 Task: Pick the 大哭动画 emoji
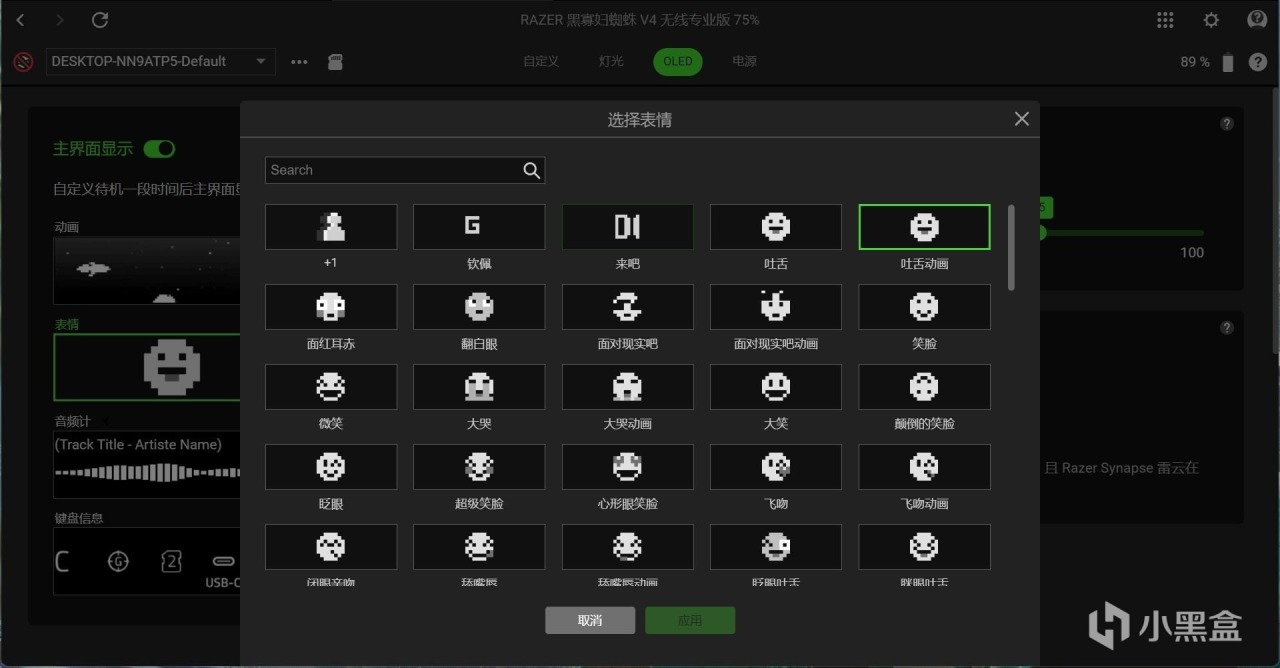pos(627,387)
